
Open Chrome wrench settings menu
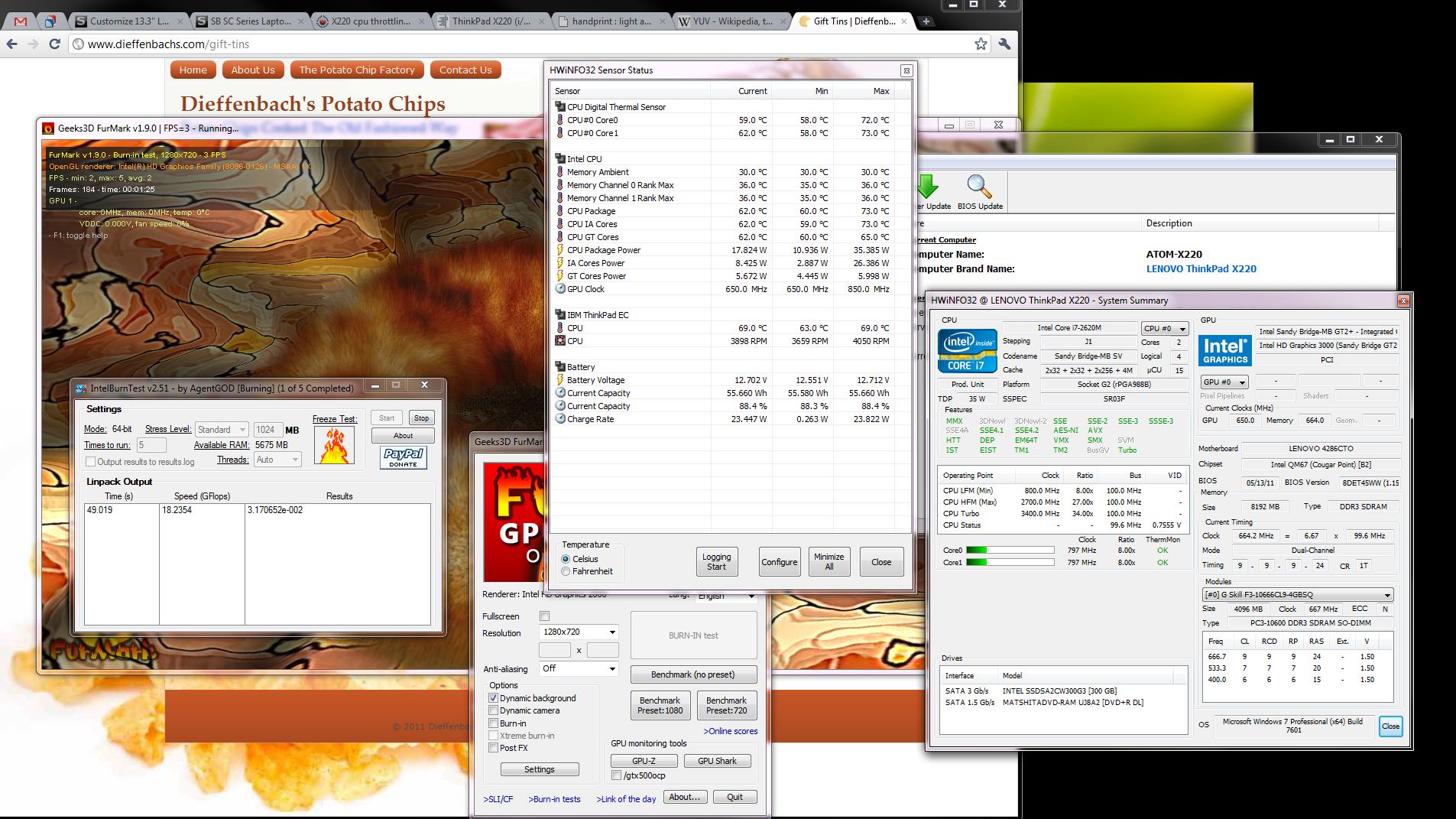tap(1005, 44)
